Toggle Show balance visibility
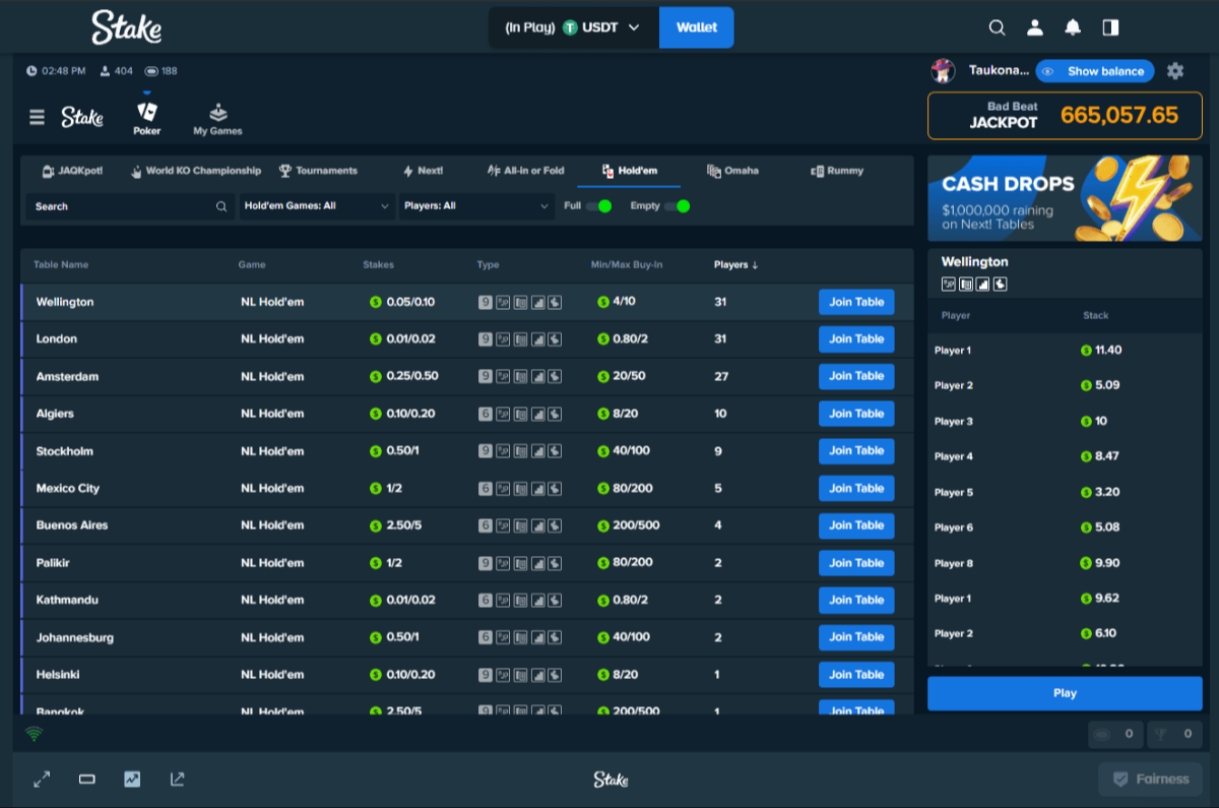The height and width of the screenshot is (808, 1219). (1094, 71)
